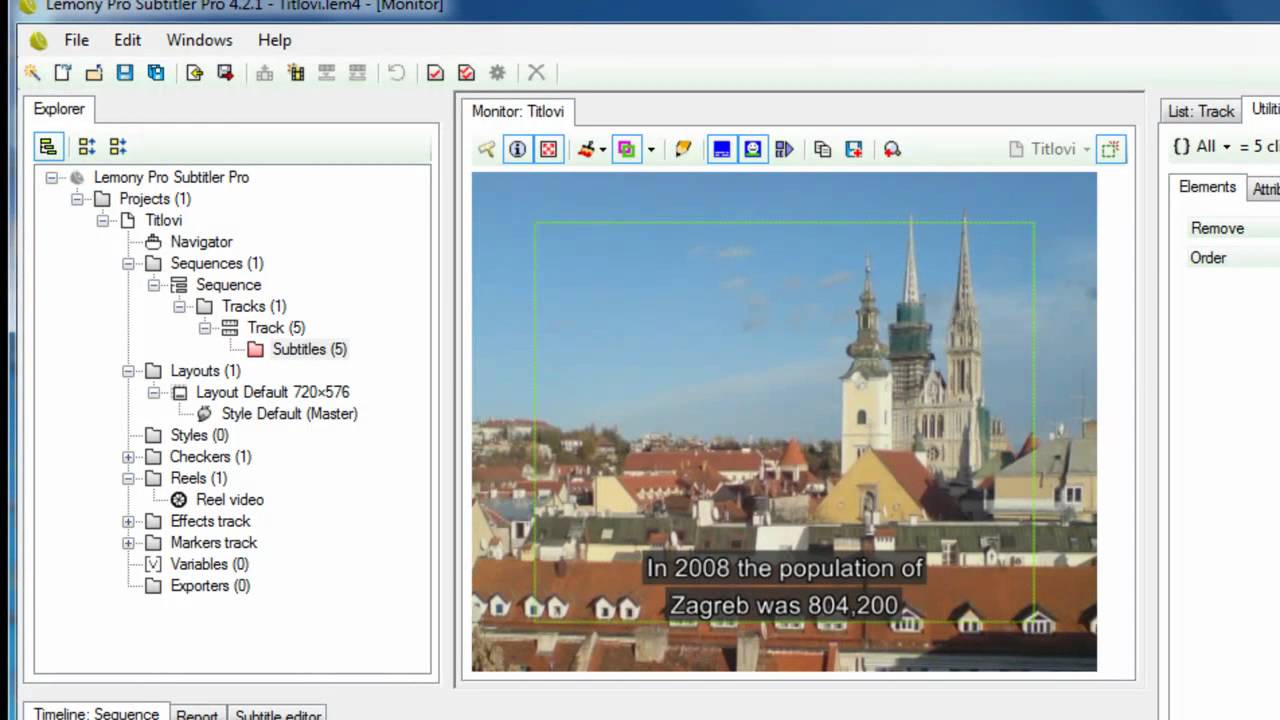Screen dimensions: 1280x720
Task: Click the copy icon in Monitor toolbar
Action: pyautogui.click(x=822, y=149)
